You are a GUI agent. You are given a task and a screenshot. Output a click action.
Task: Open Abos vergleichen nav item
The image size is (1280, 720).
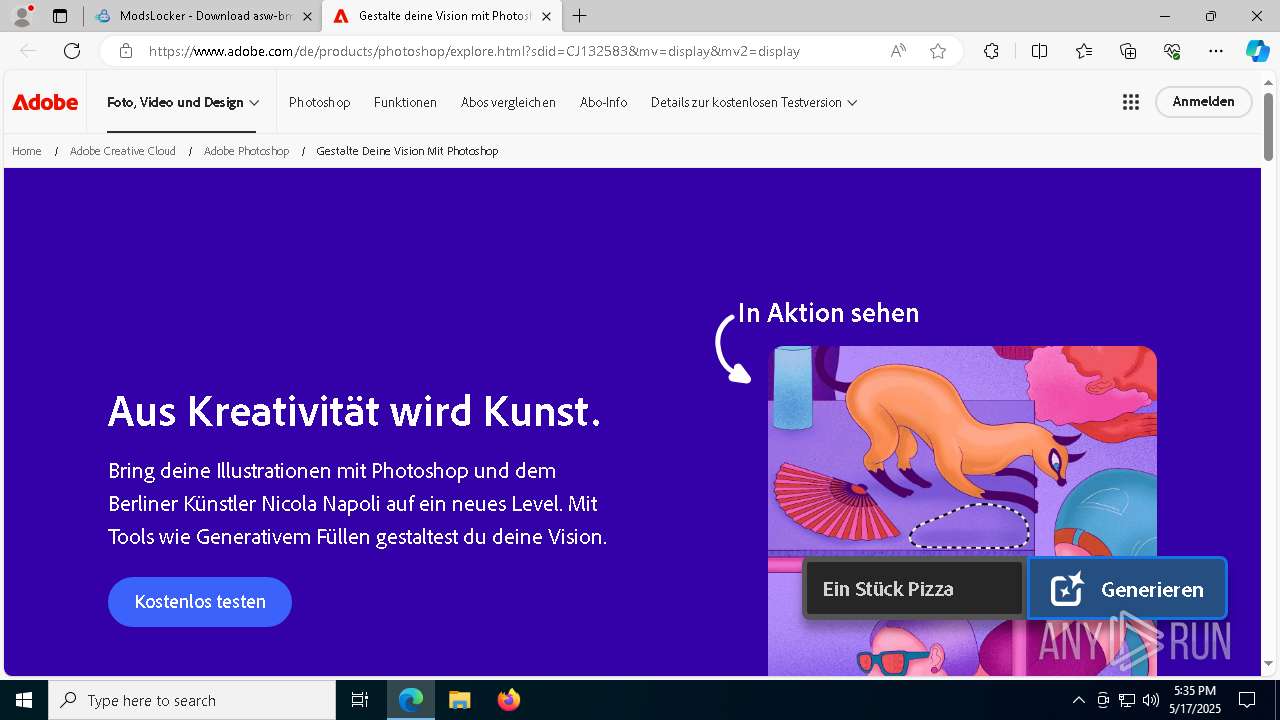tap(508, 102)
